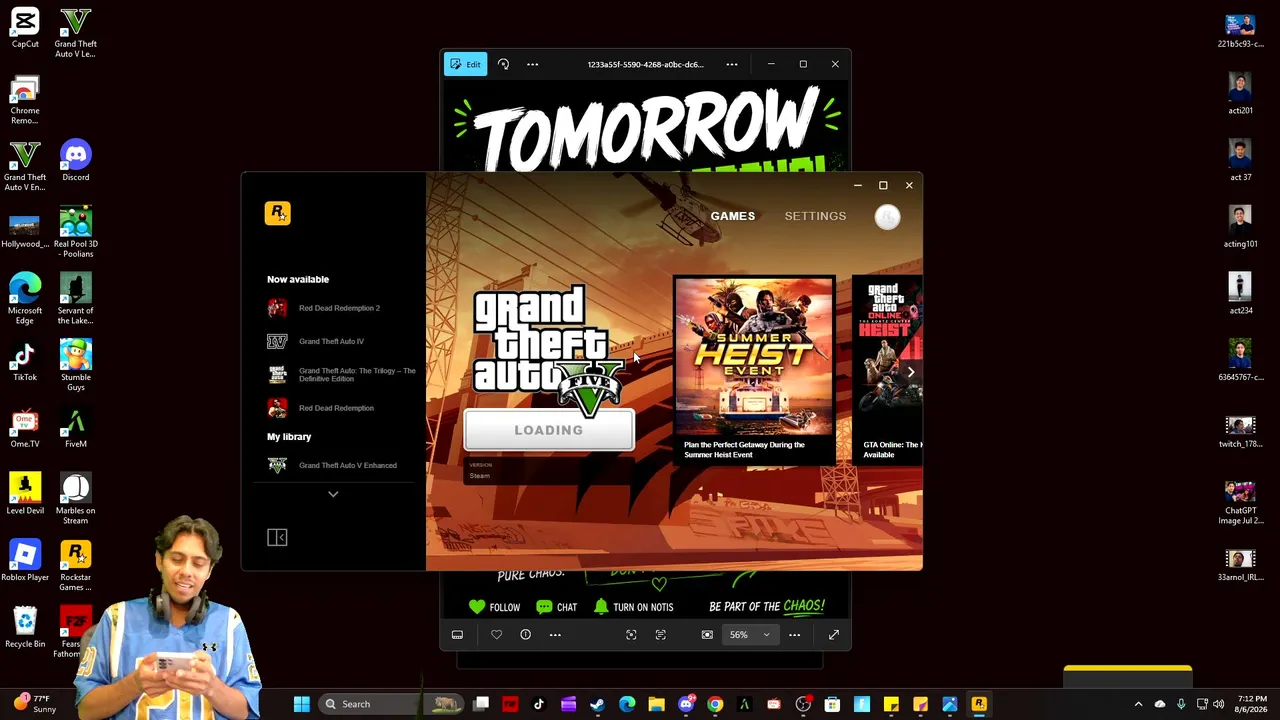Open the ellipsis menu next to zoom dropdown
This screenshot has width=1280, height=720.
(794, 635)
